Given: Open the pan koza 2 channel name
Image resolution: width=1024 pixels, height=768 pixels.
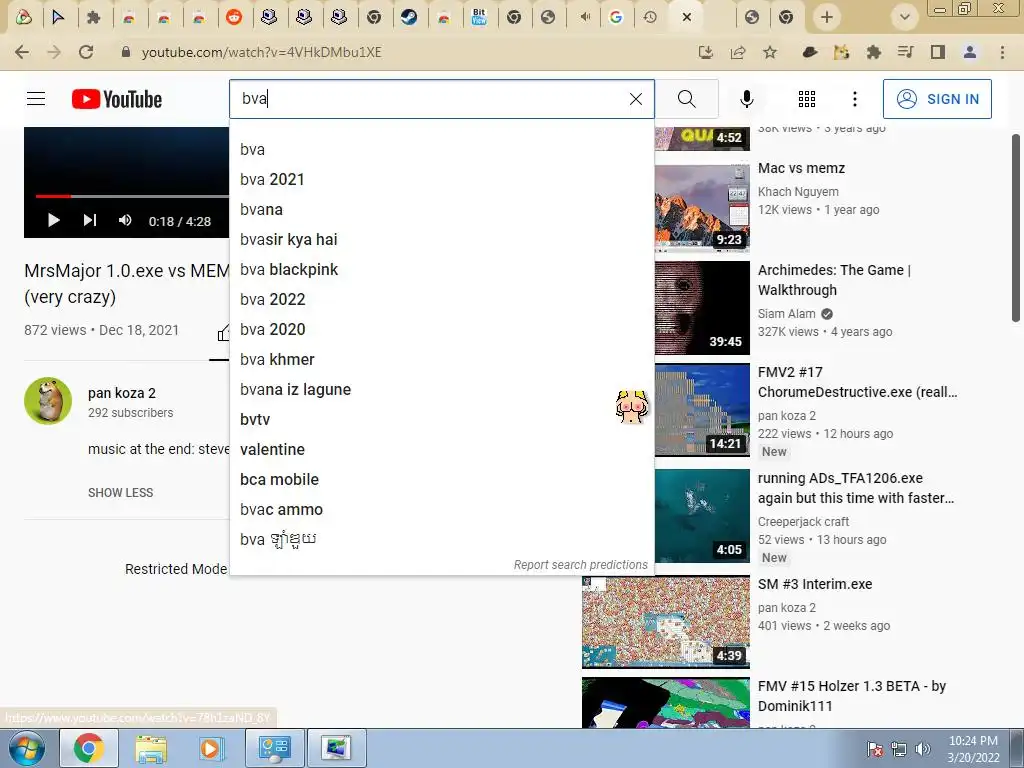Looking at the screenshot, I should coord(121,393).
